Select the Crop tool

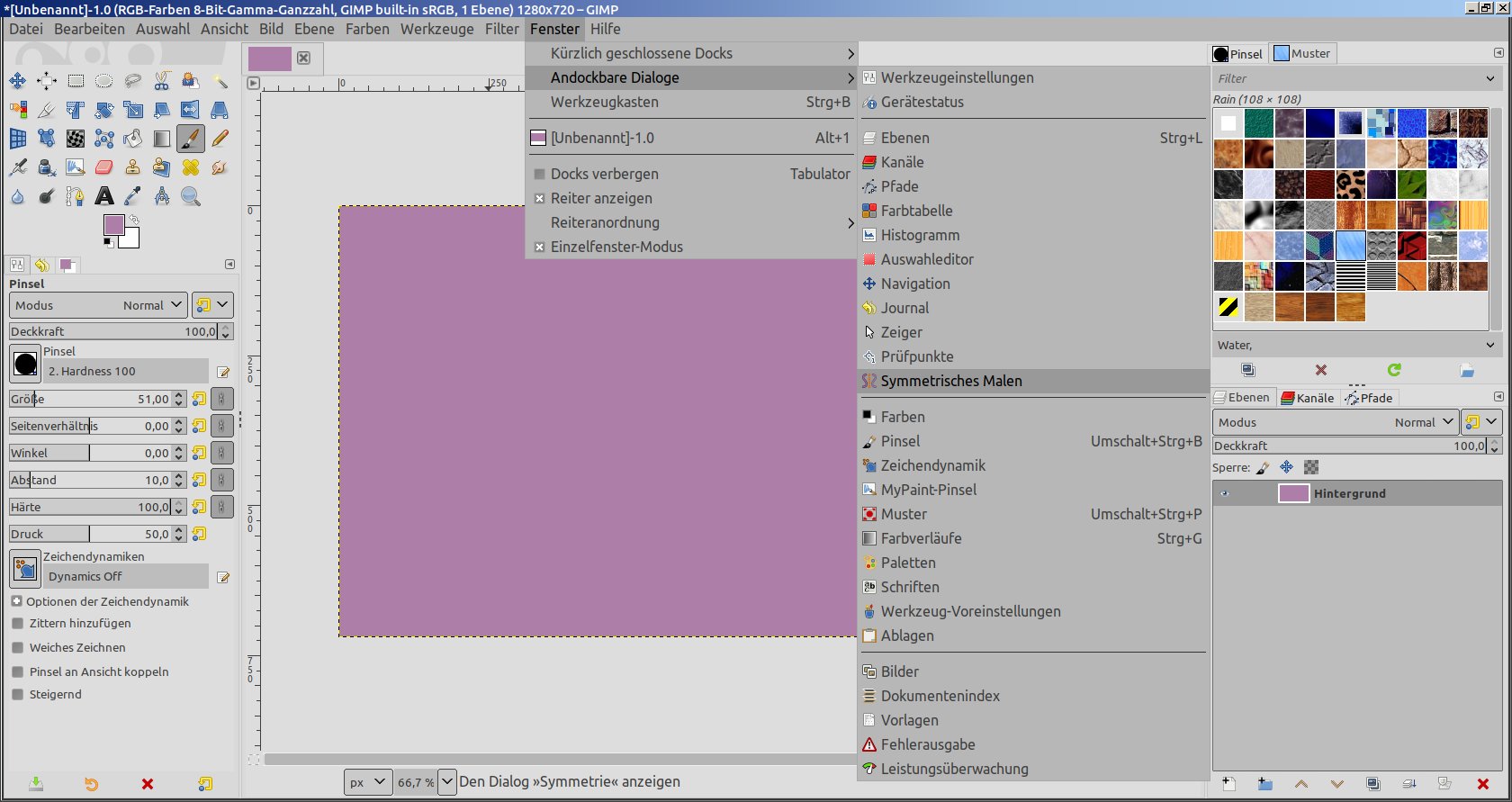pos(47,110)
